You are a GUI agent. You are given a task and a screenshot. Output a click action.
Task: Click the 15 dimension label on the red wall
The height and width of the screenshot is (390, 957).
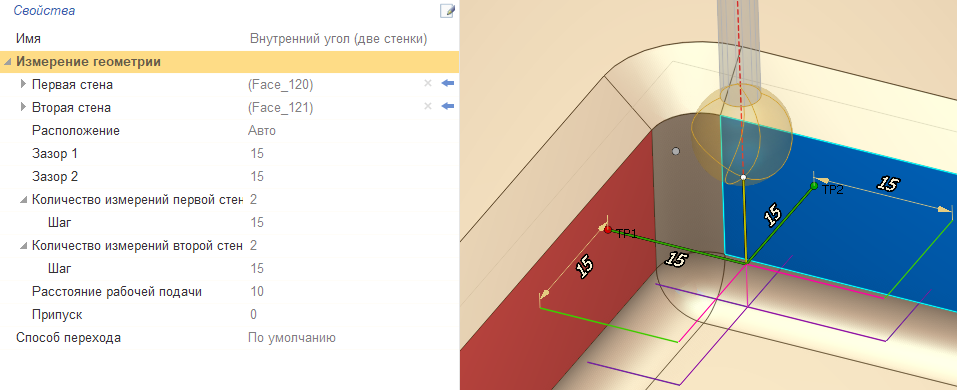(585, 267)
